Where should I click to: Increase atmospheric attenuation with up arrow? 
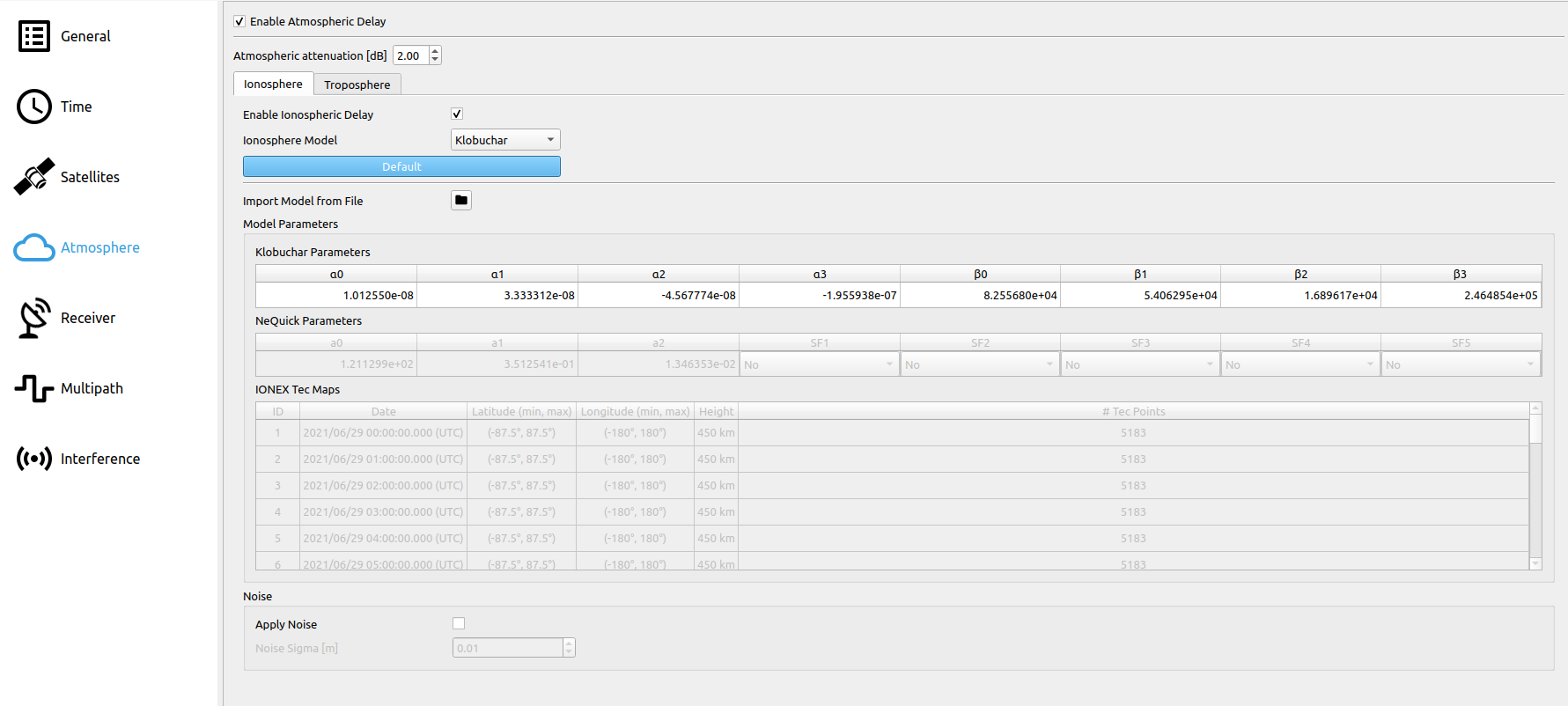[435, 51]
